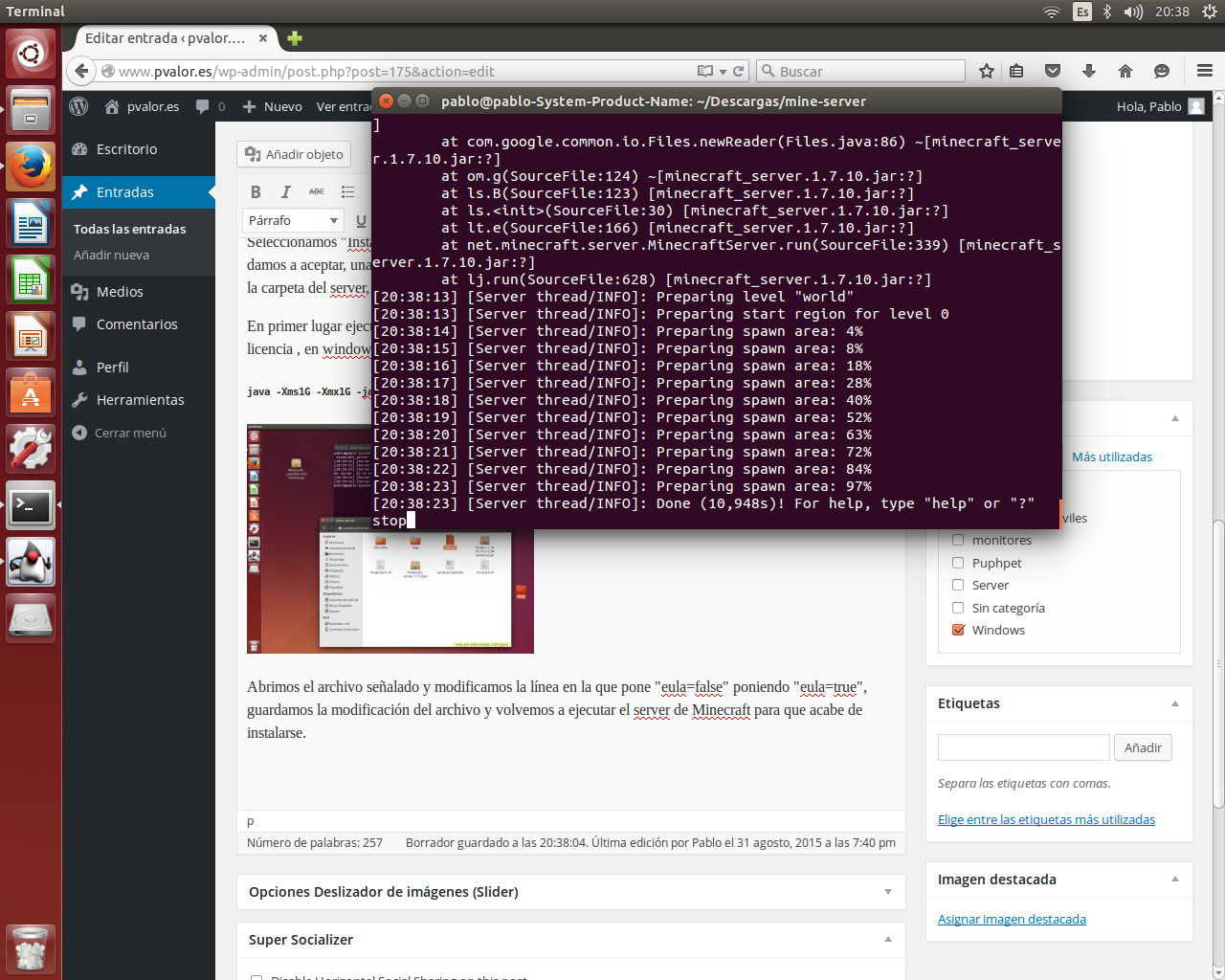Open session gear menu in top panel
Viewport: 1225px width, 980px height.
click(1209, 11)
